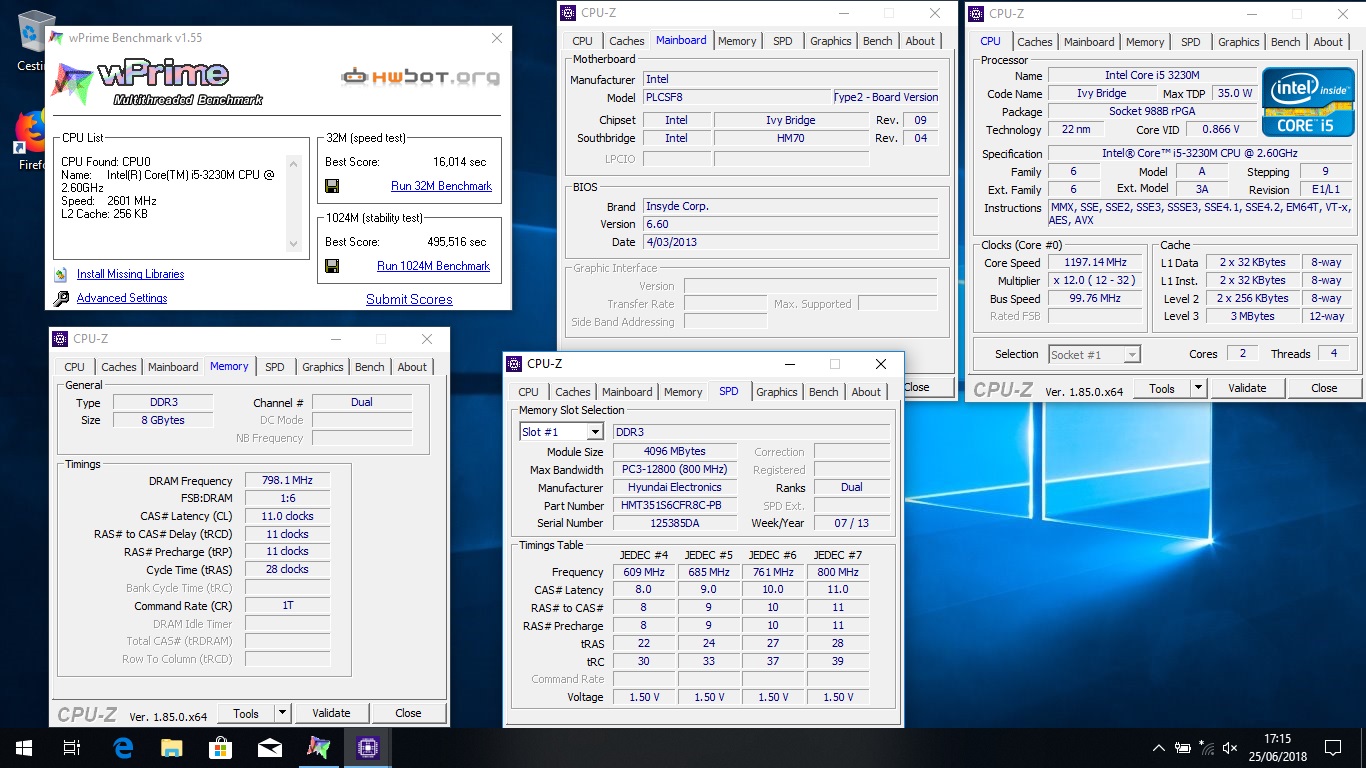Launch Microsoft Edge from the taskbar
Viewport: 1366px width, 768px height.
pos(123,747)
